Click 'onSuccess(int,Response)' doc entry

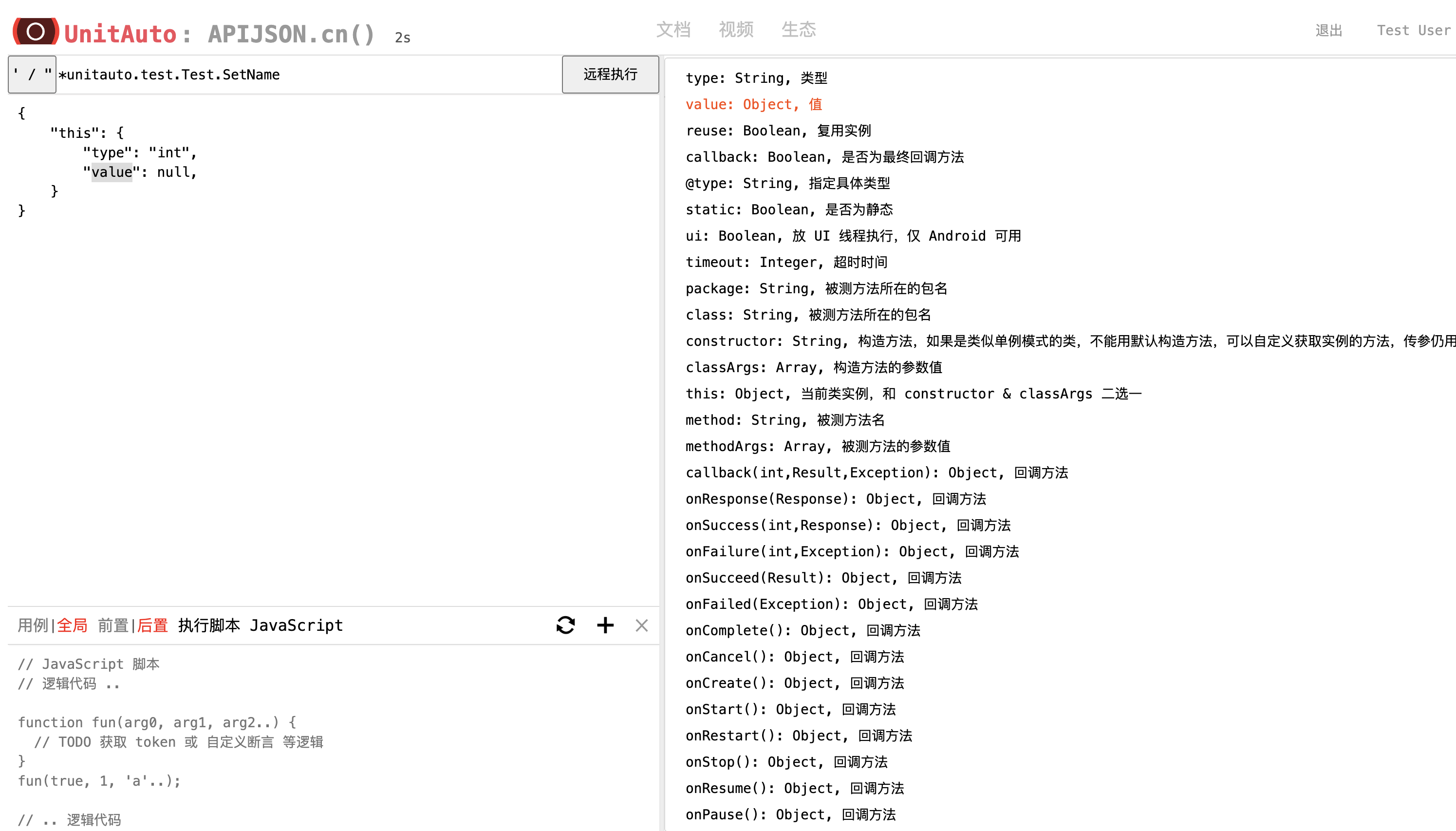[x=848, y=525]
